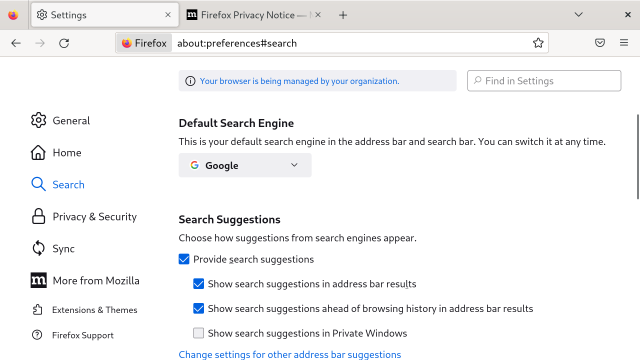Bookmark this page with the star icon
The width and height of the screenshot is (640, 360).
click(538, 43)
